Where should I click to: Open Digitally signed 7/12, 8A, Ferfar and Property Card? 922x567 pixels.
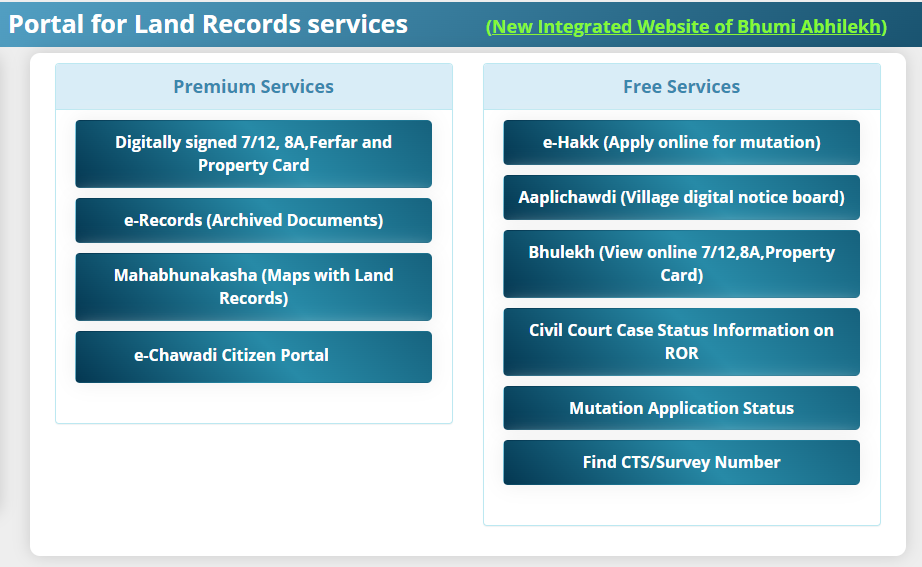(x=253, y=154)
